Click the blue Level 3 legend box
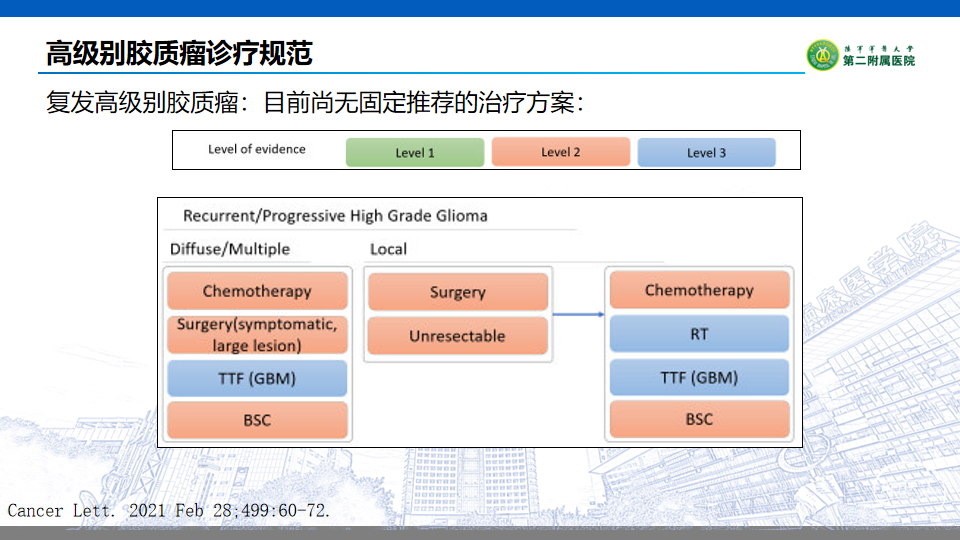 [x=706, y=152]
